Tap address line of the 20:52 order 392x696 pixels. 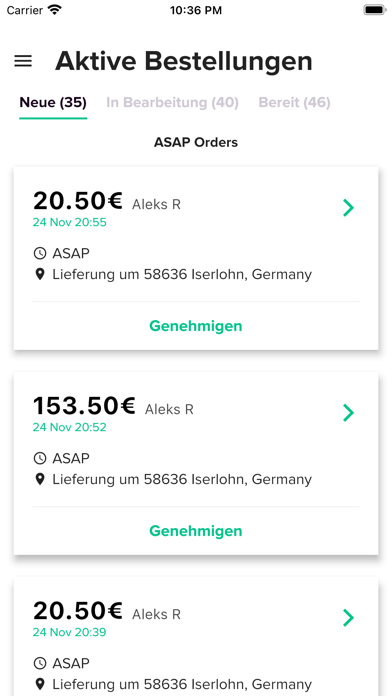(x=182, y=479)
